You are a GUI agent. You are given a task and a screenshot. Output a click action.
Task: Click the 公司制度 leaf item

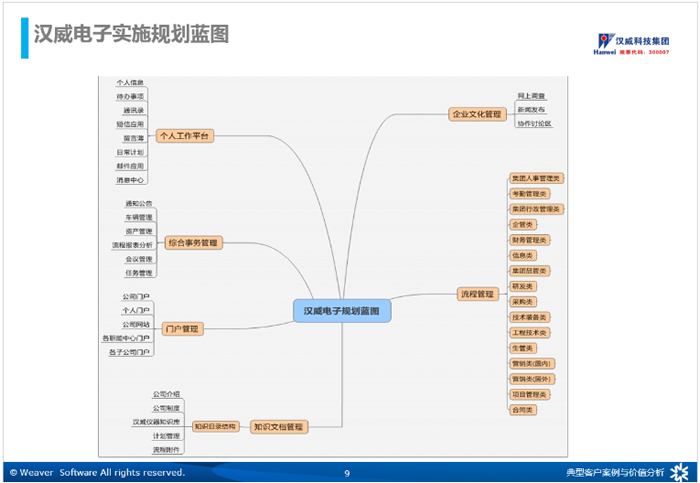167,408
